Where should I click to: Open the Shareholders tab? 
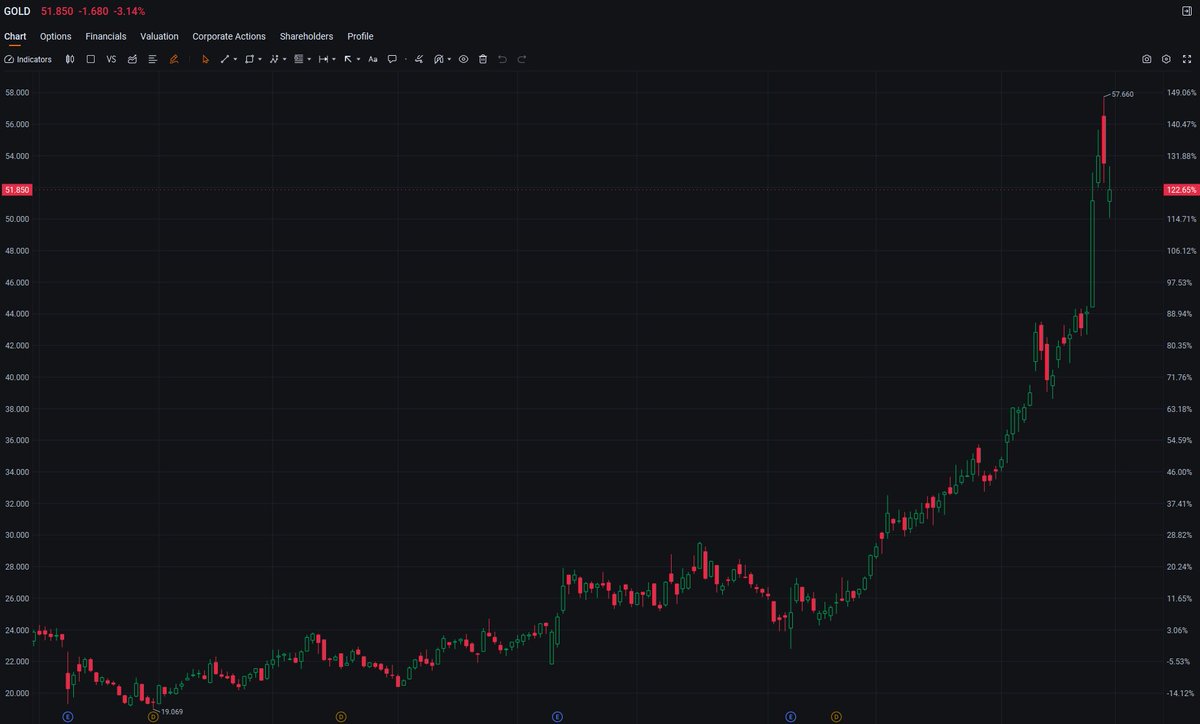[x=306, y=36]
